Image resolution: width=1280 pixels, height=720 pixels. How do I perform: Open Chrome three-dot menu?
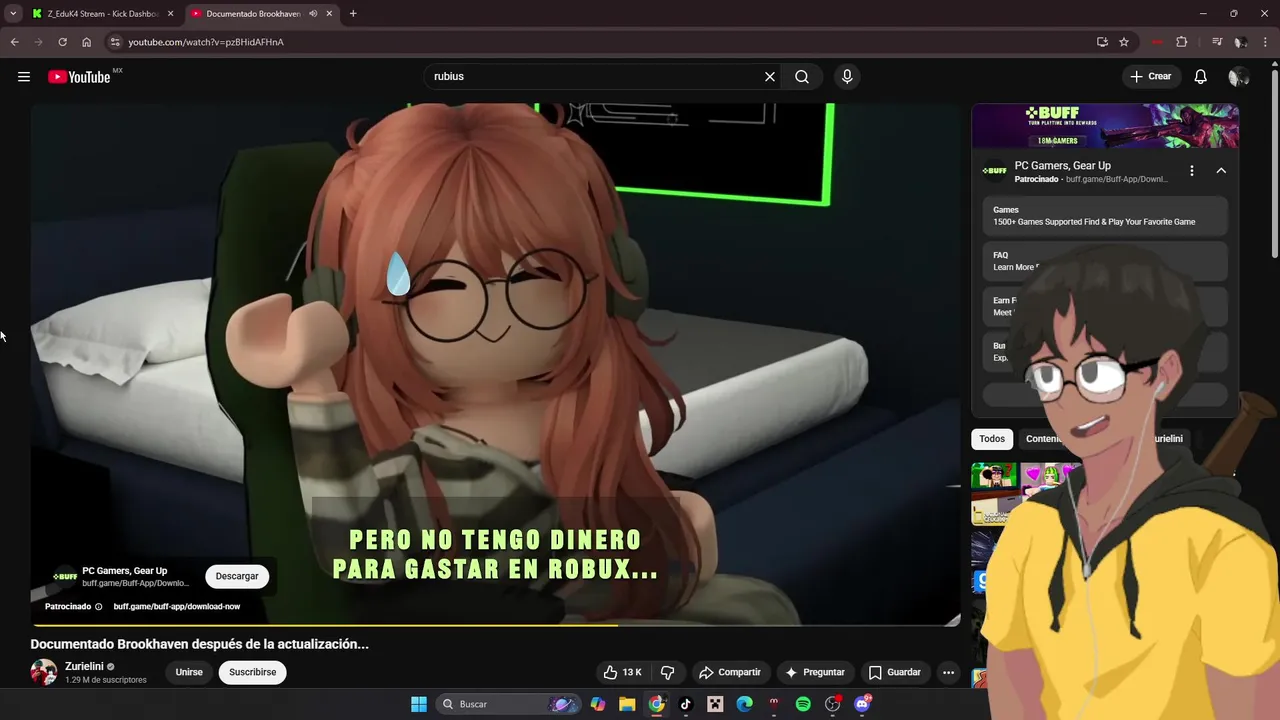pos(1266,42)
